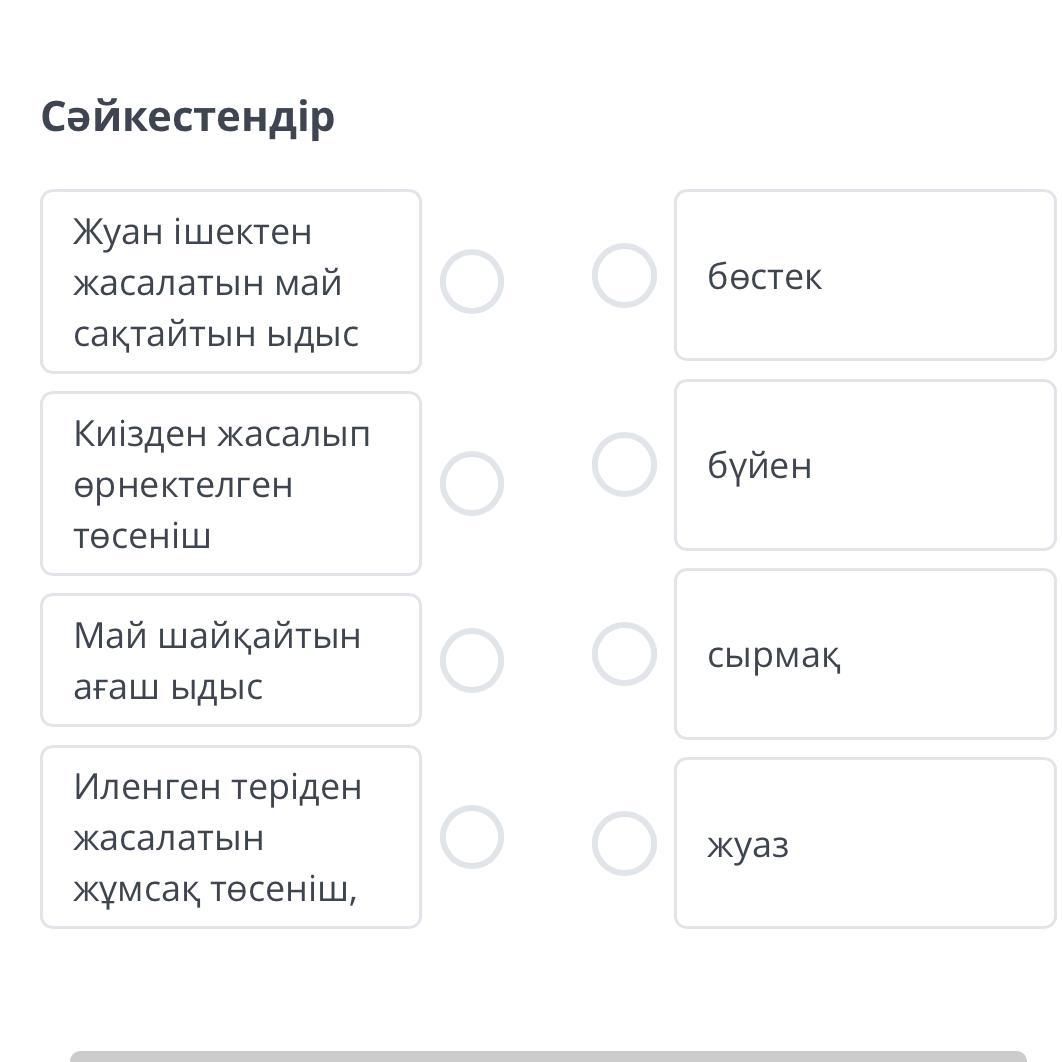Image resolution: width=1062 pixels, height=1062 pixels.
Task: Click the 'Сәйкестендір' heading
Action: tap(188, 117)
